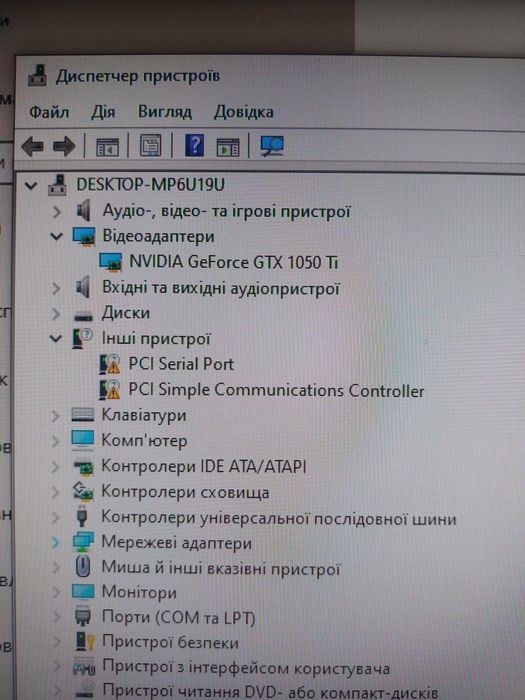Click the DESKTOP-MP6U19U computer icon
This screenshot has height=700, width=525.
click(57, 184)
